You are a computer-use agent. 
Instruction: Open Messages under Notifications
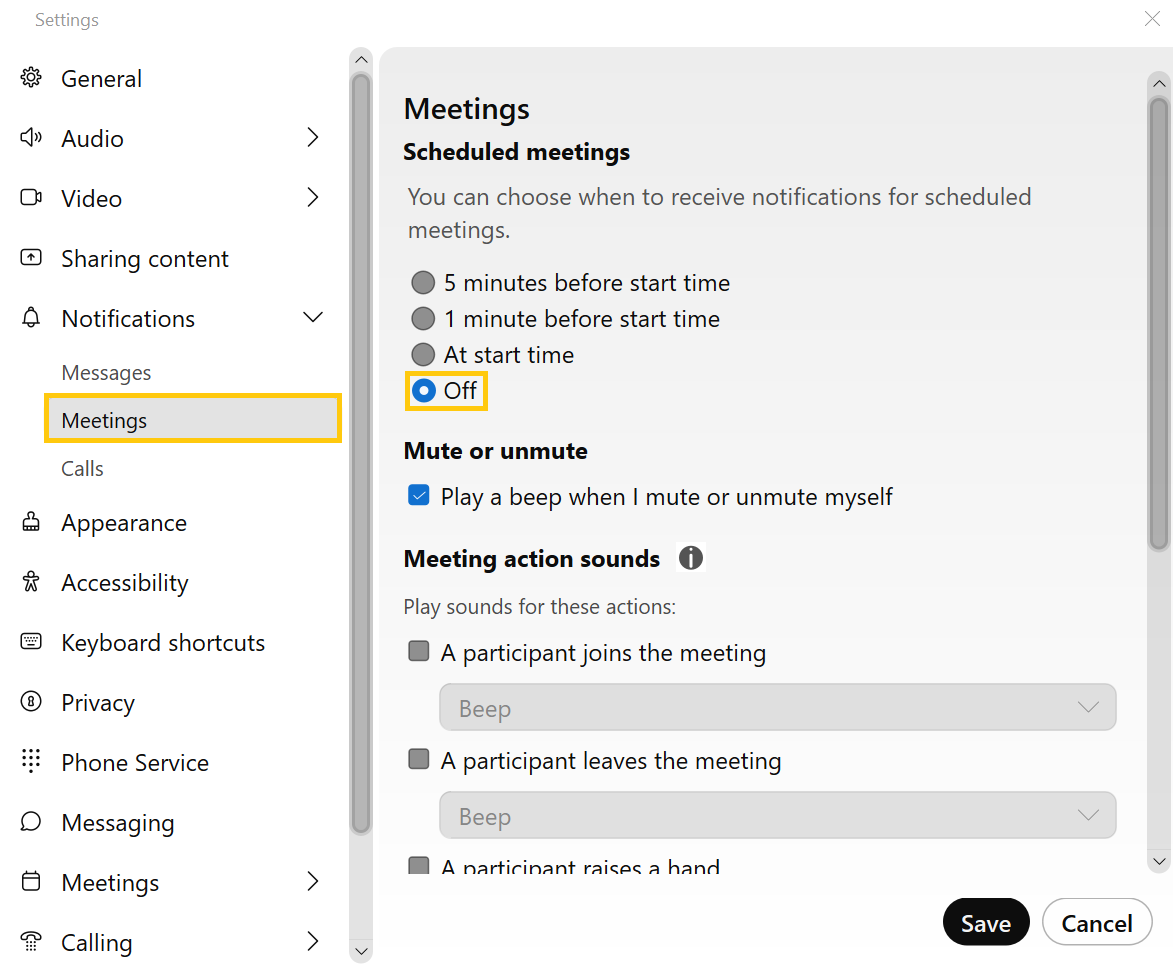(106, 373)
